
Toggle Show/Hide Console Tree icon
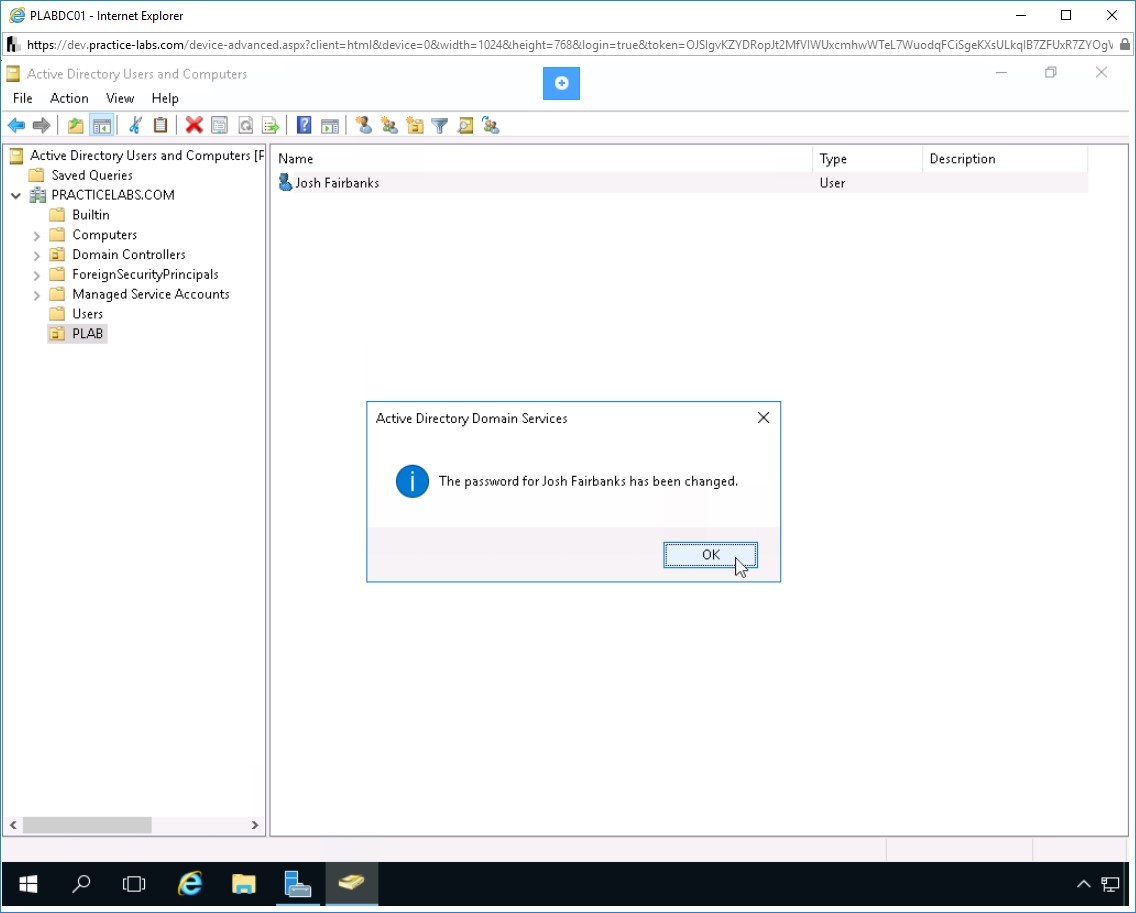tap(101, 125)
